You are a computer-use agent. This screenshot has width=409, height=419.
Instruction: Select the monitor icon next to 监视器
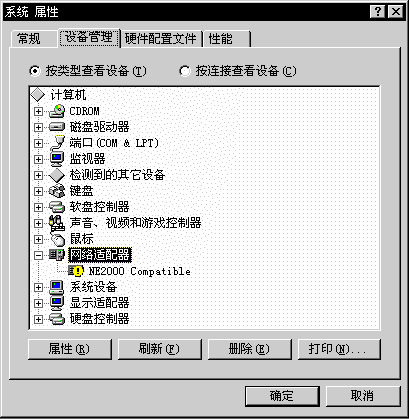click(x=57, y=159)
